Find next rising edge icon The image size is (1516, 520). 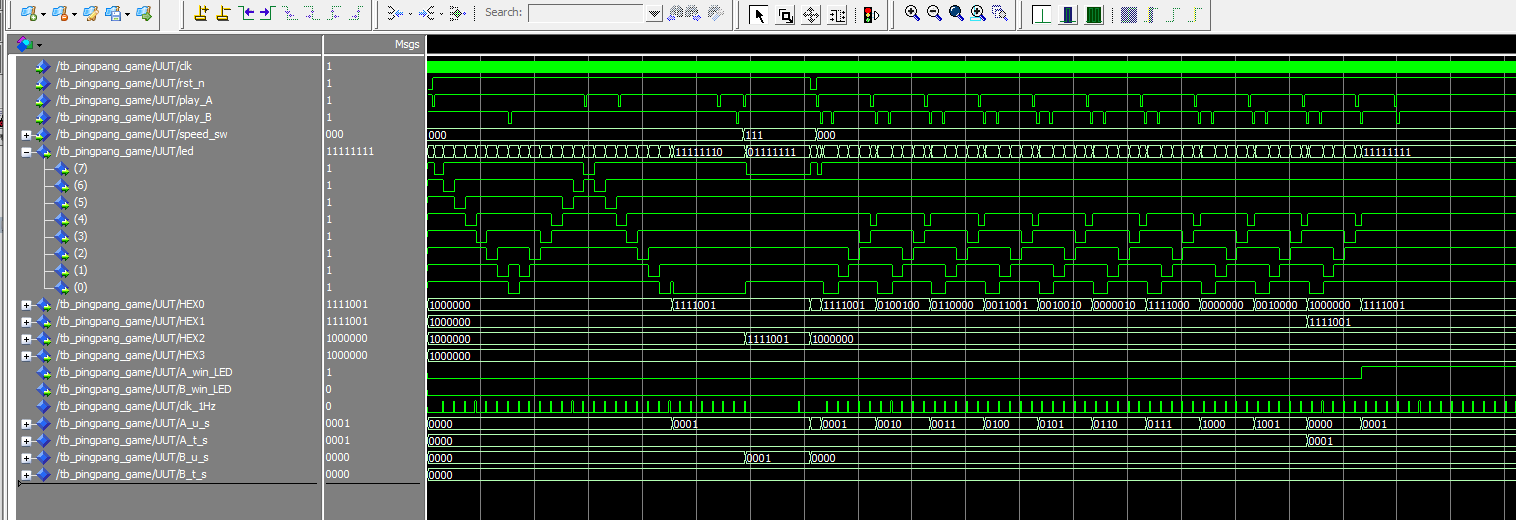[x=355, y=14]
